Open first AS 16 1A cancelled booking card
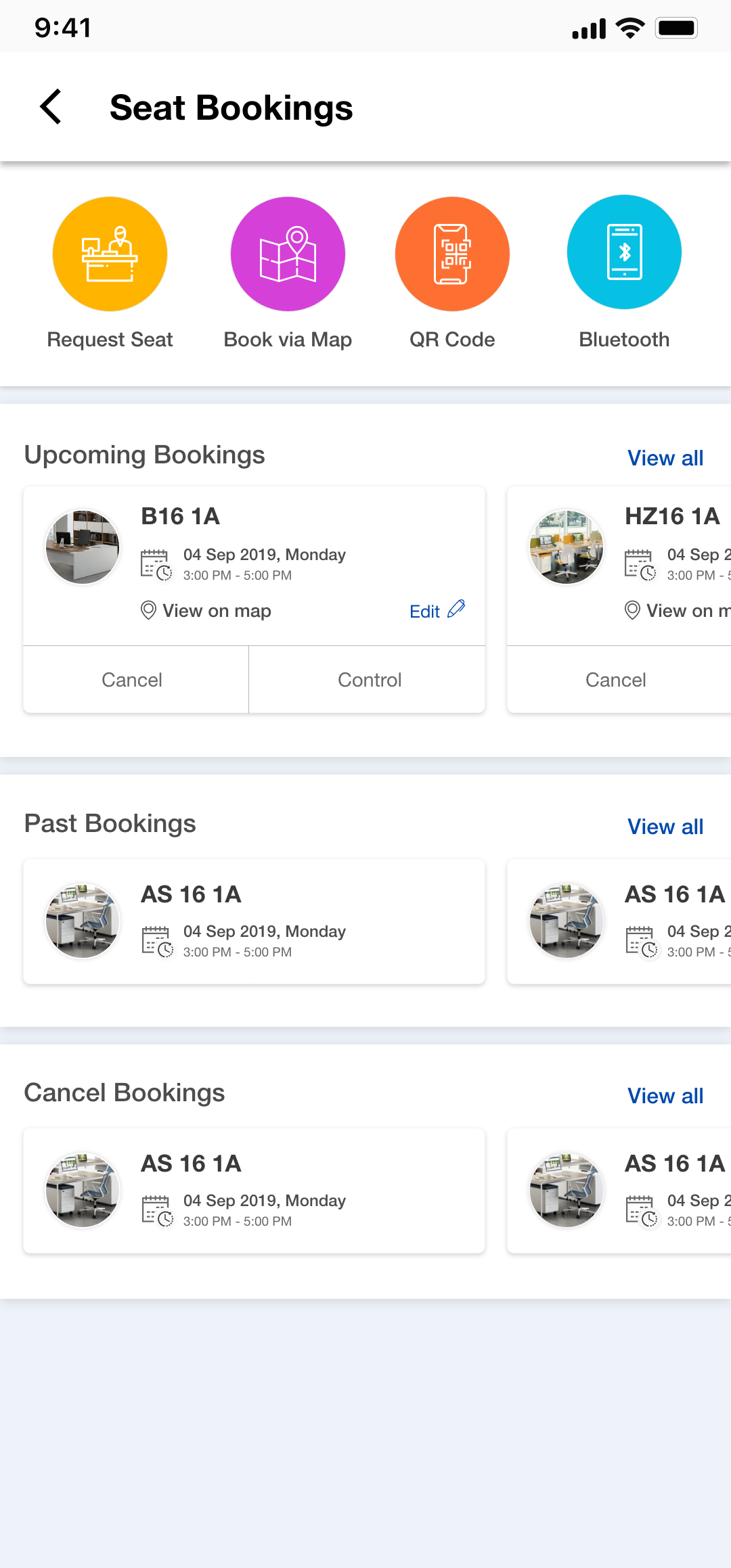Viewport: 731px width, 1568px height. coord(254,1191)
